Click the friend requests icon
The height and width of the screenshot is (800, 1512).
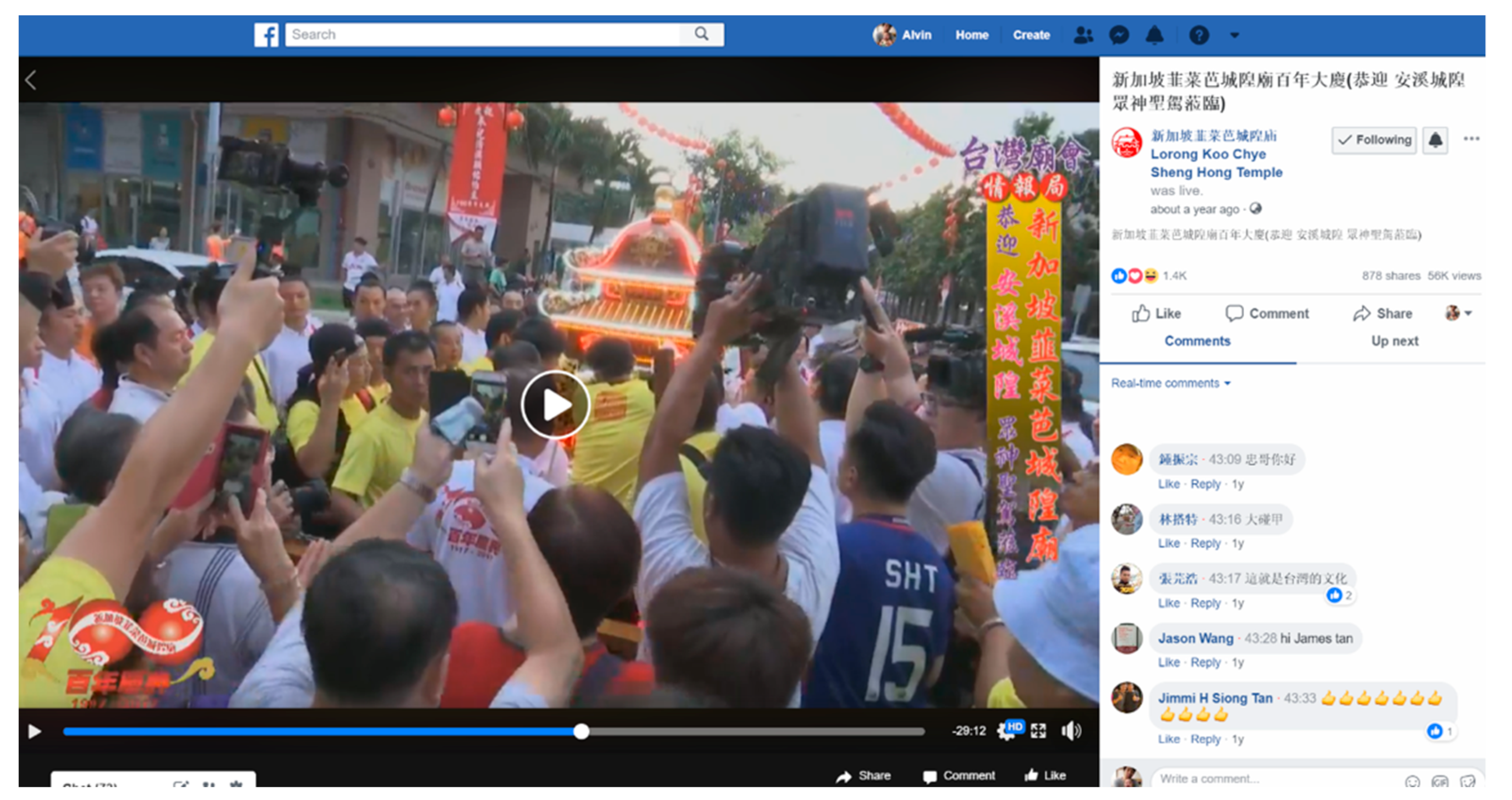pos(1083,35)
